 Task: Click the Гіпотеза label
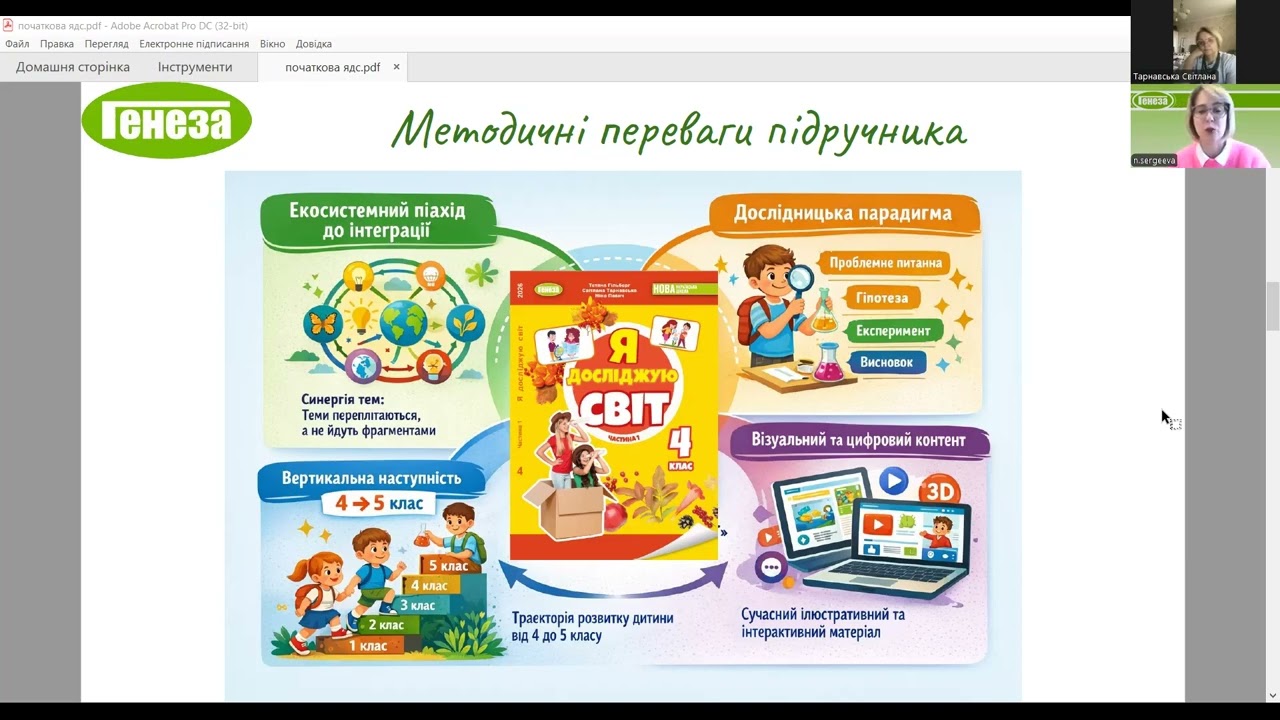pos(881,298)
